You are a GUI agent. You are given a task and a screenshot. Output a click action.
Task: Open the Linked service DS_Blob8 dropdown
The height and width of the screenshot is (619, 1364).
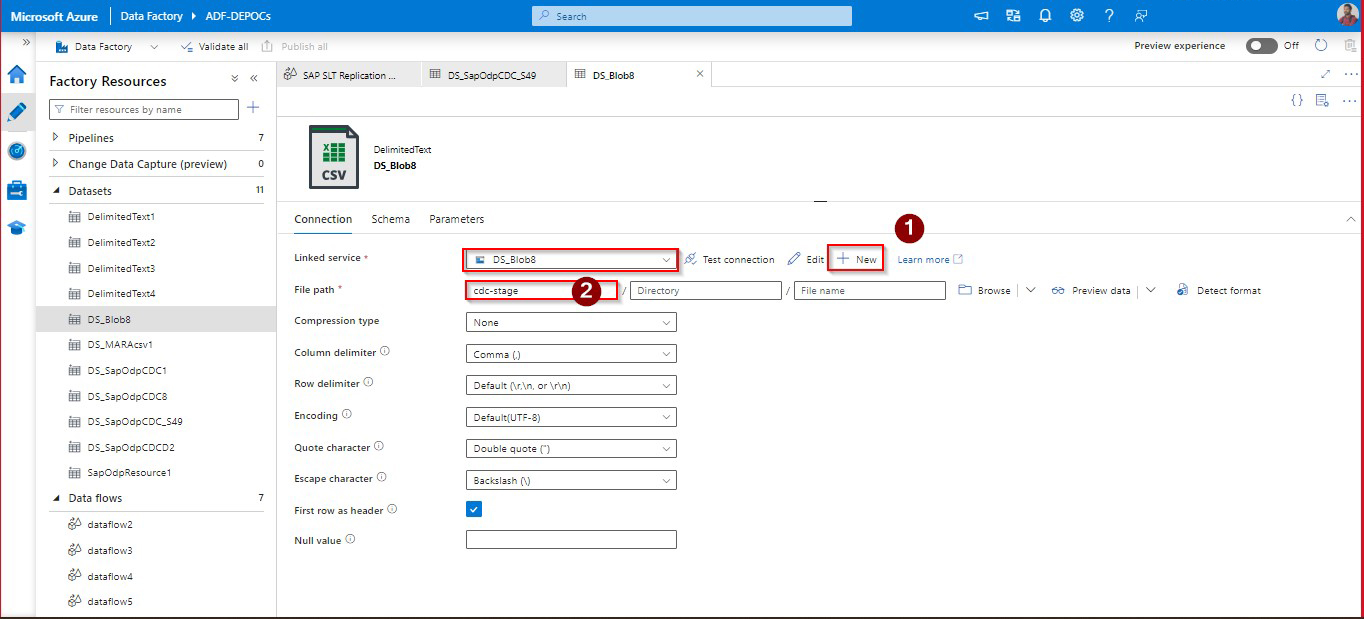click(571, 260)
